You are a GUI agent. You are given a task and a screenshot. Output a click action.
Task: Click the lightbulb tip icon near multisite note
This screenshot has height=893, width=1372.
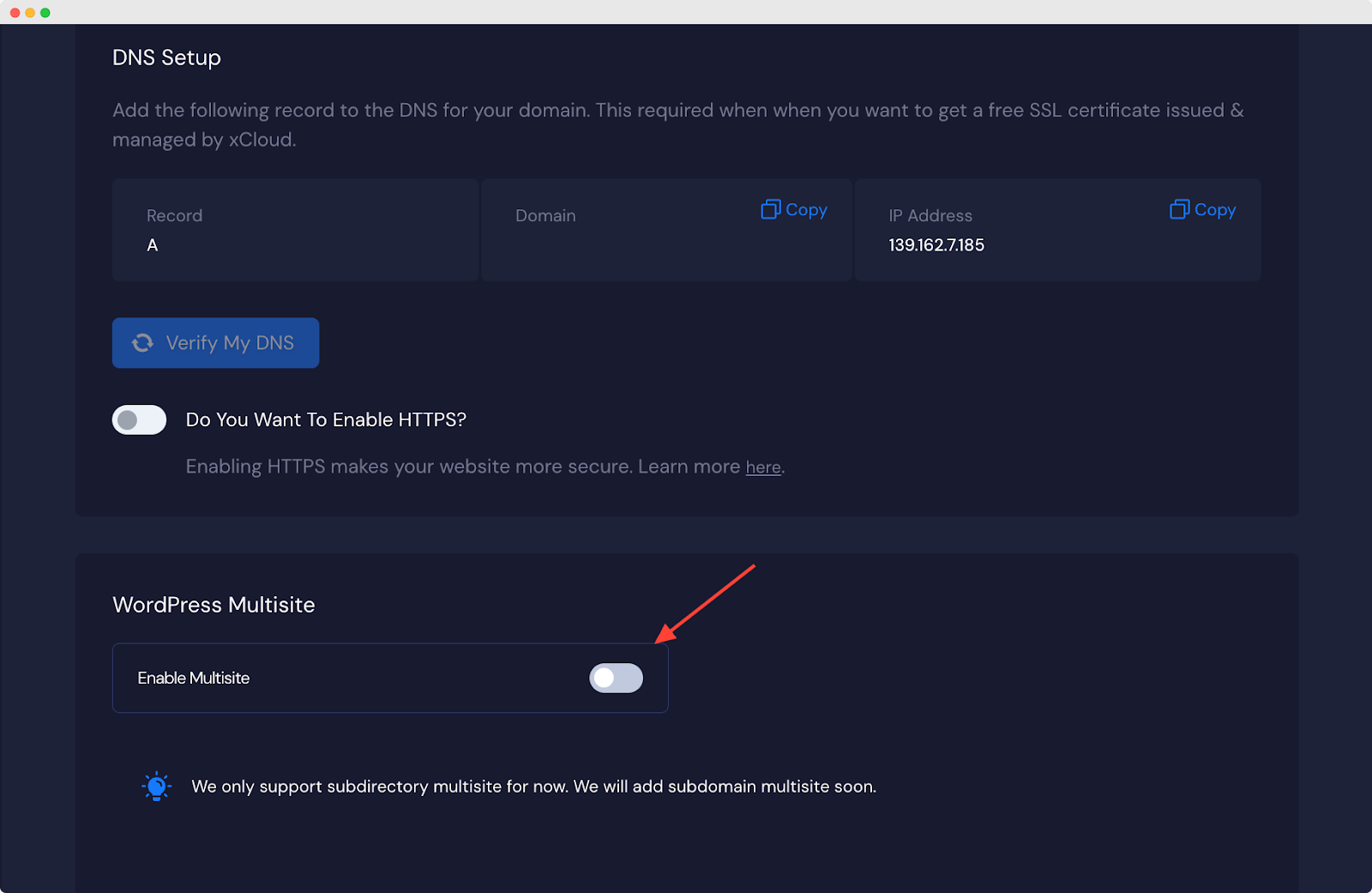tap(156, 786)
